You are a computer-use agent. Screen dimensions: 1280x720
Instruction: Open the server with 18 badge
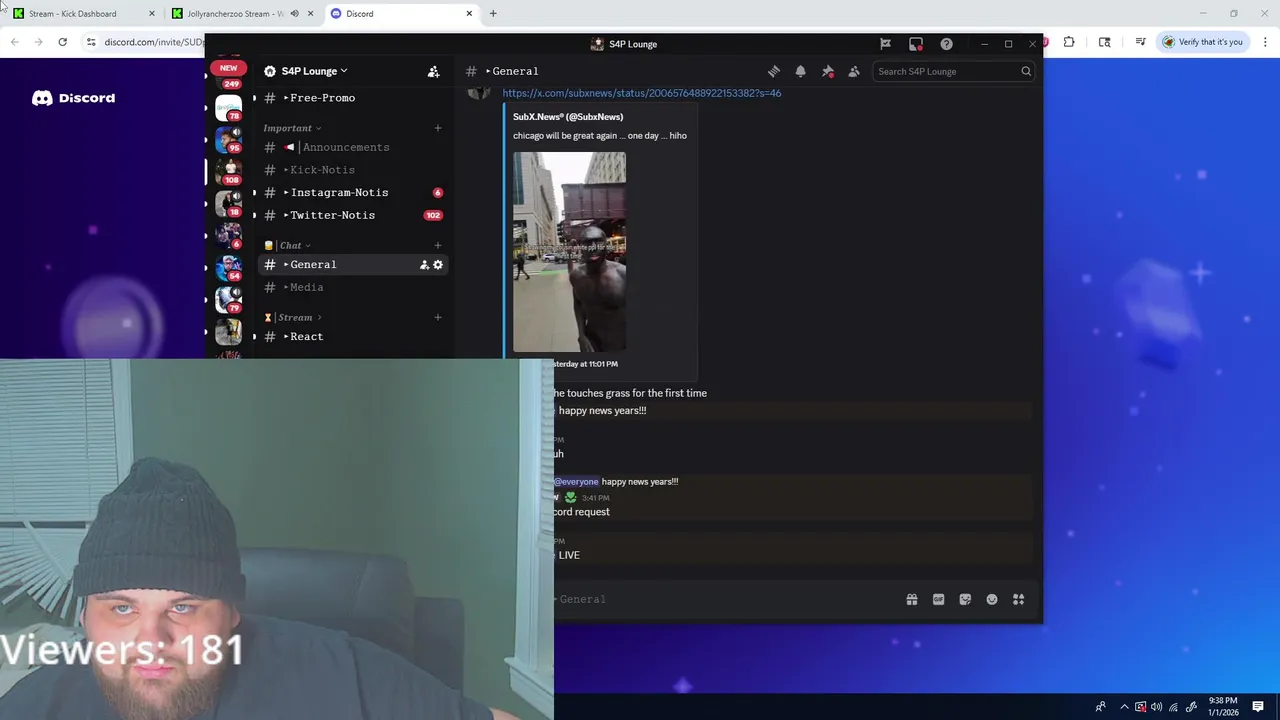pyautogui.click(x=229, y=203)
